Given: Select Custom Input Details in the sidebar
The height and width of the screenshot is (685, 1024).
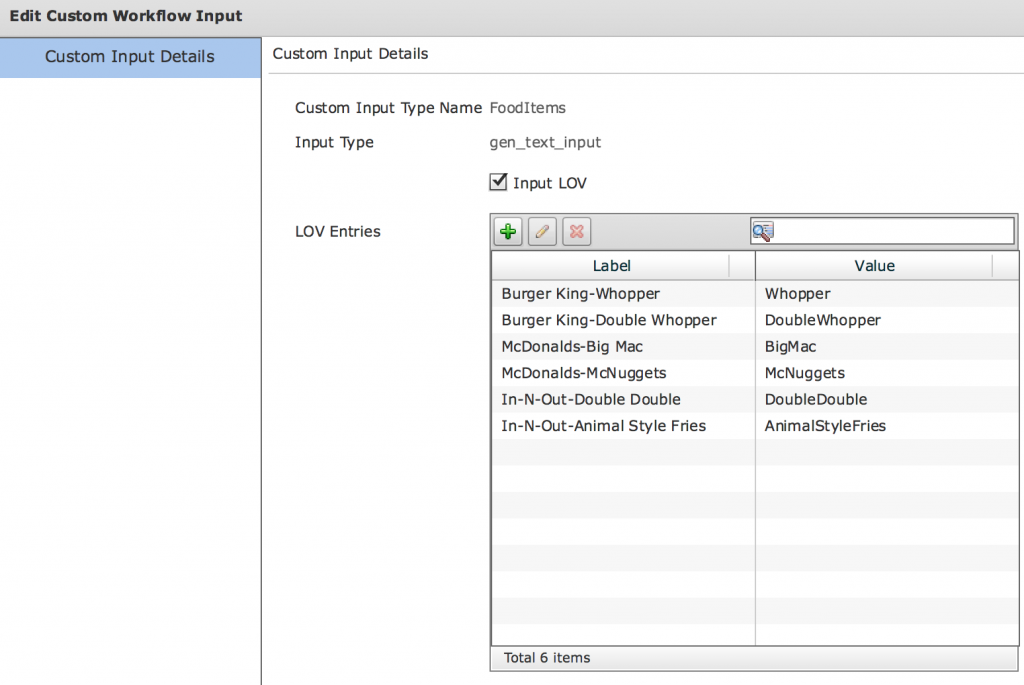Looking at the screenshot, I should (130, 57).
